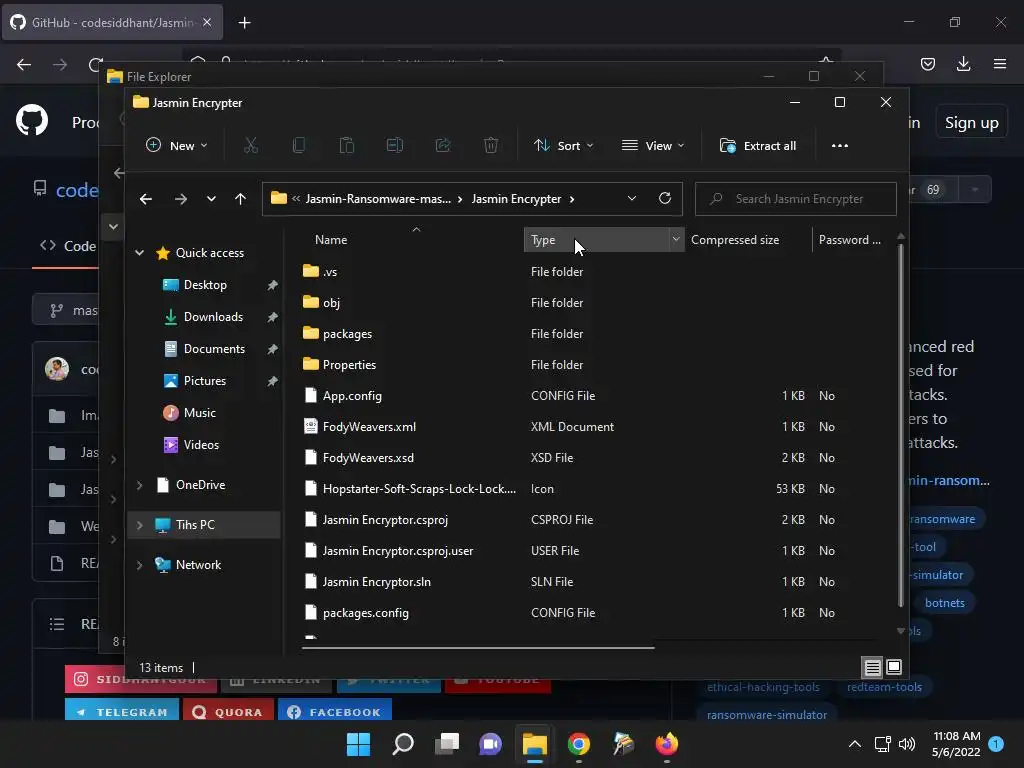
Task: Click the Share icon in toolbar
Action: [443, 146]
